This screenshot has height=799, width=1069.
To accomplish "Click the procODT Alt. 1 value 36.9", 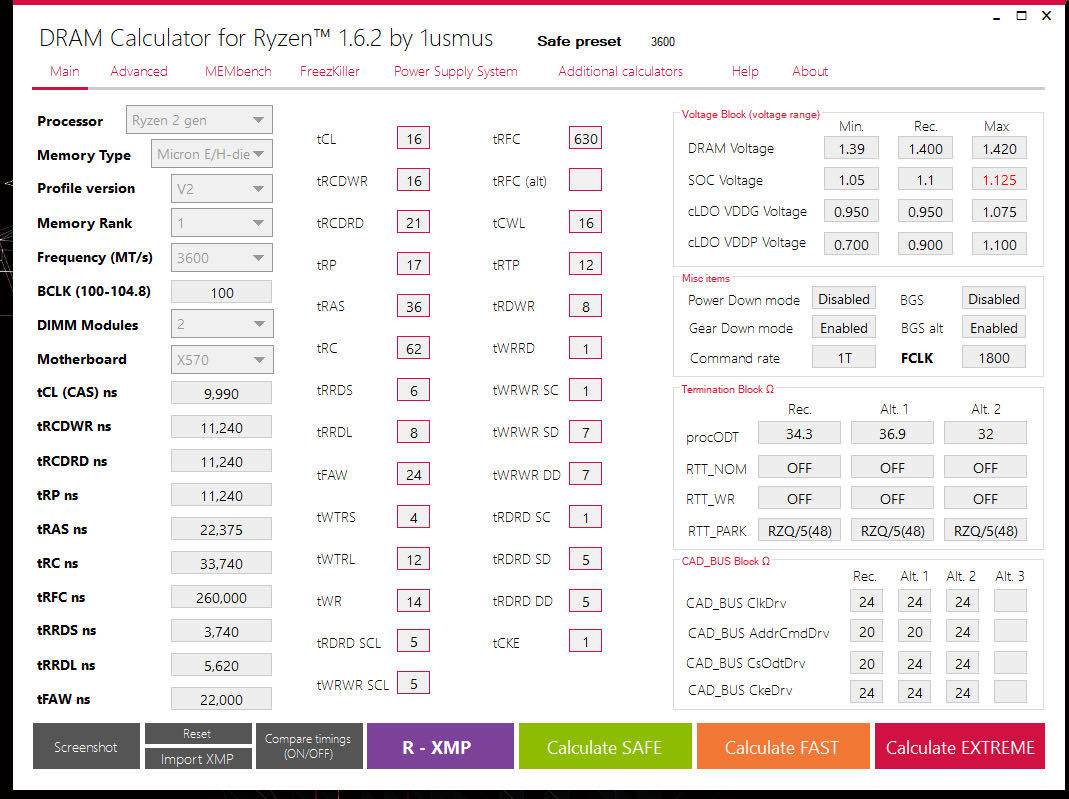I will click(892, 434).
